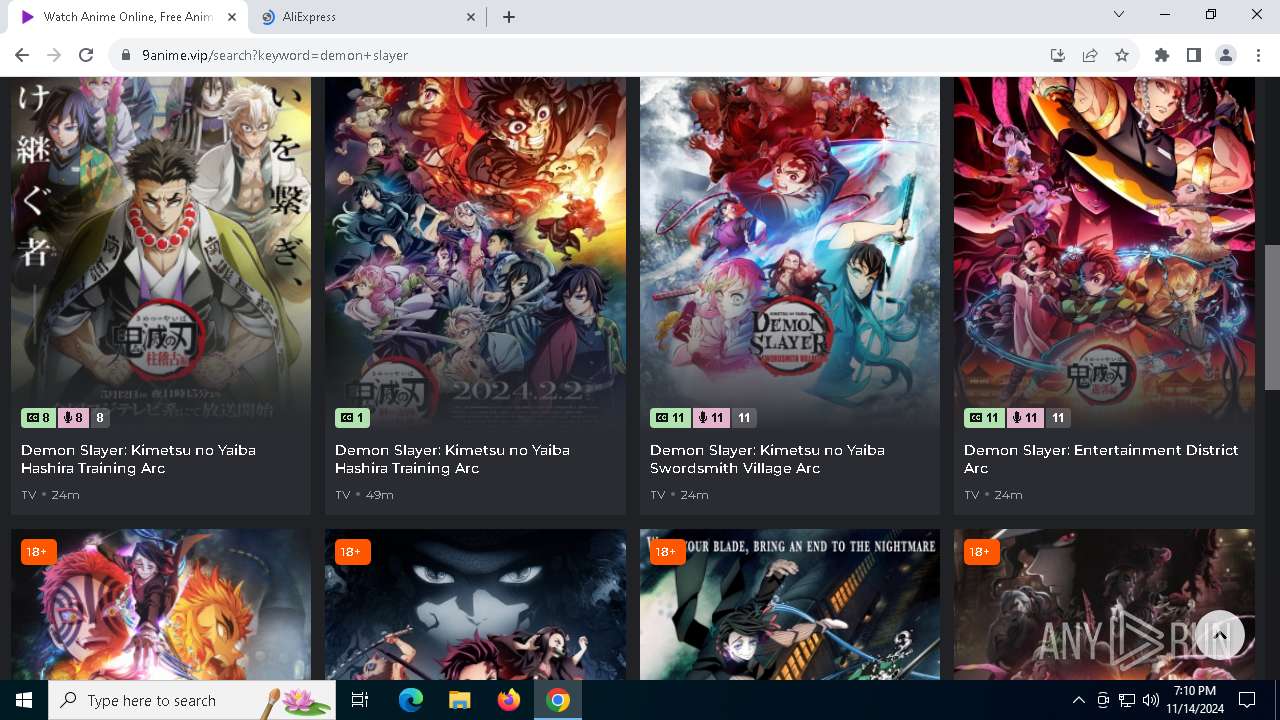Open File Explorer from taskbar

[459, 700]
